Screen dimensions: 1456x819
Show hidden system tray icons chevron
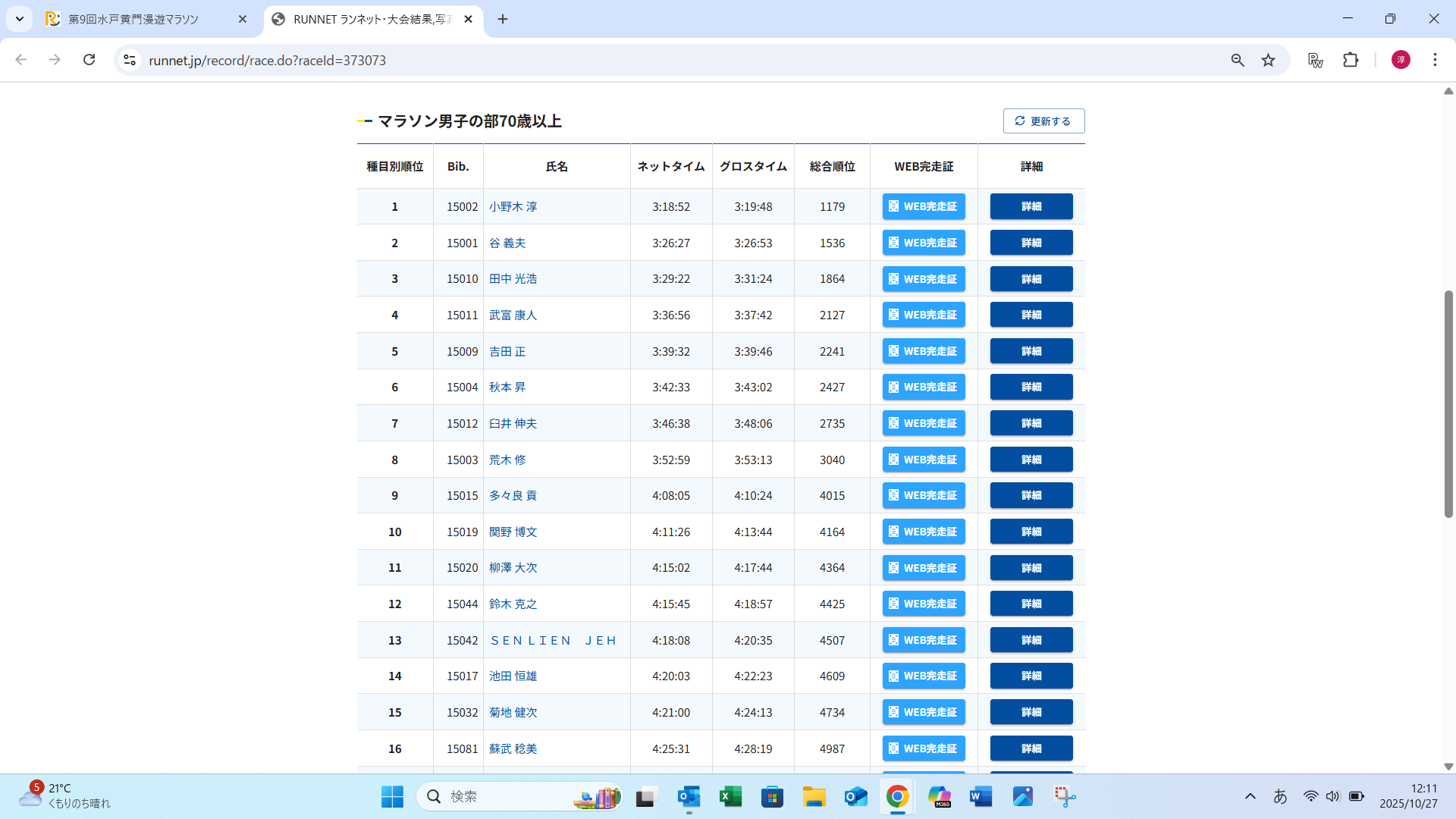tap(1250, 796)
